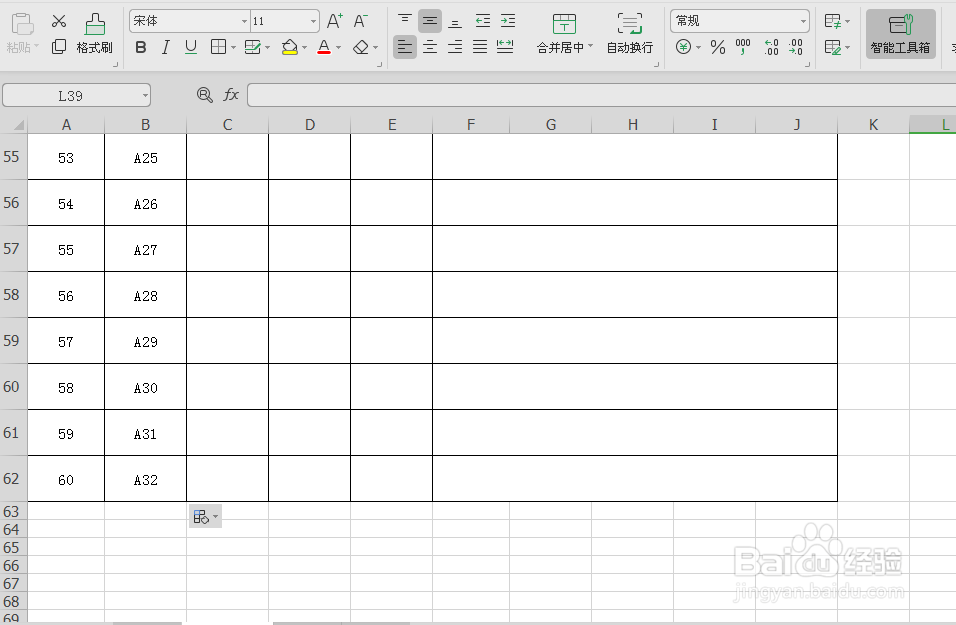Open fill color dropdown arrow

pos(304,48)
